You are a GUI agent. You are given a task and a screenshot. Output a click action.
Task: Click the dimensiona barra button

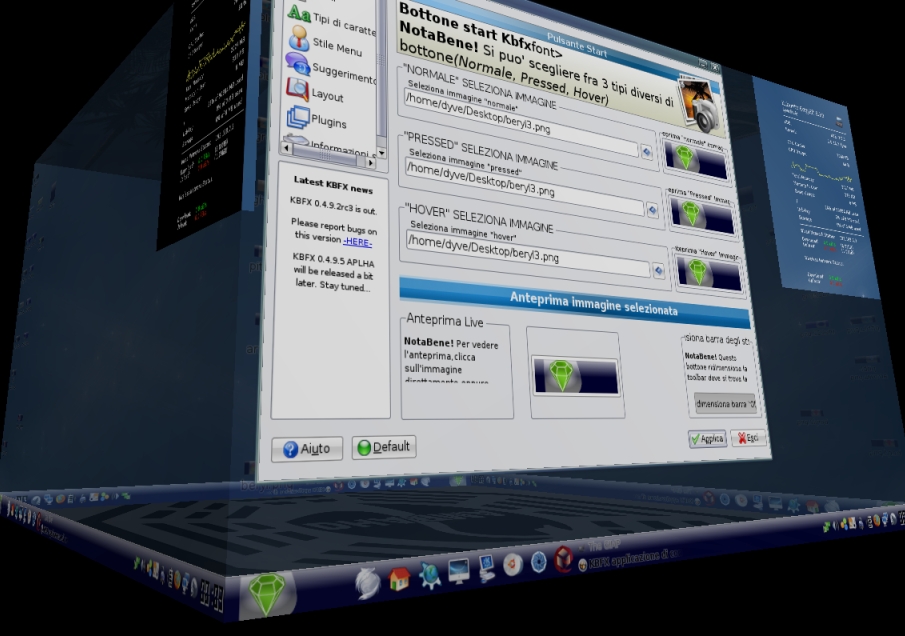pos(725,403)
